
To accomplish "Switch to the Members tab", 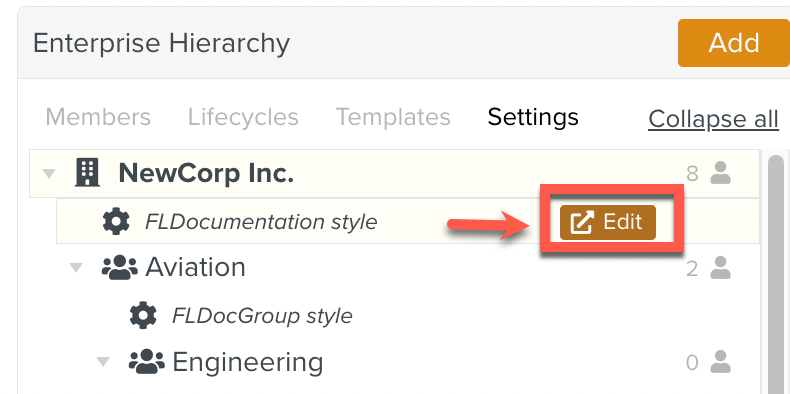I will click(x=98, y=117).
